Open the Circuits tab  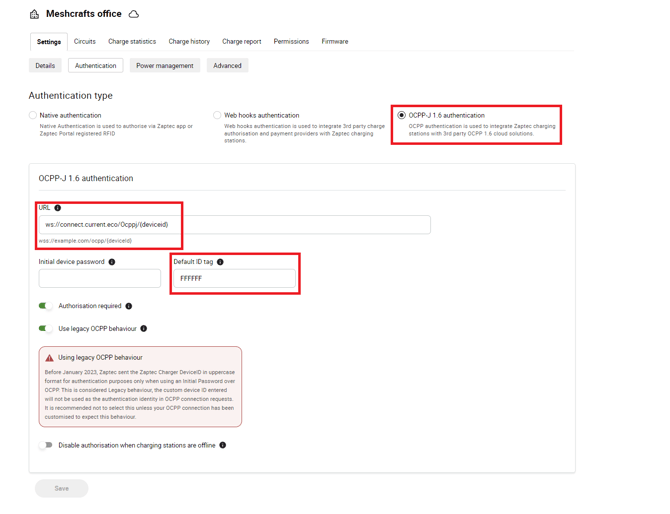point(85,42)
